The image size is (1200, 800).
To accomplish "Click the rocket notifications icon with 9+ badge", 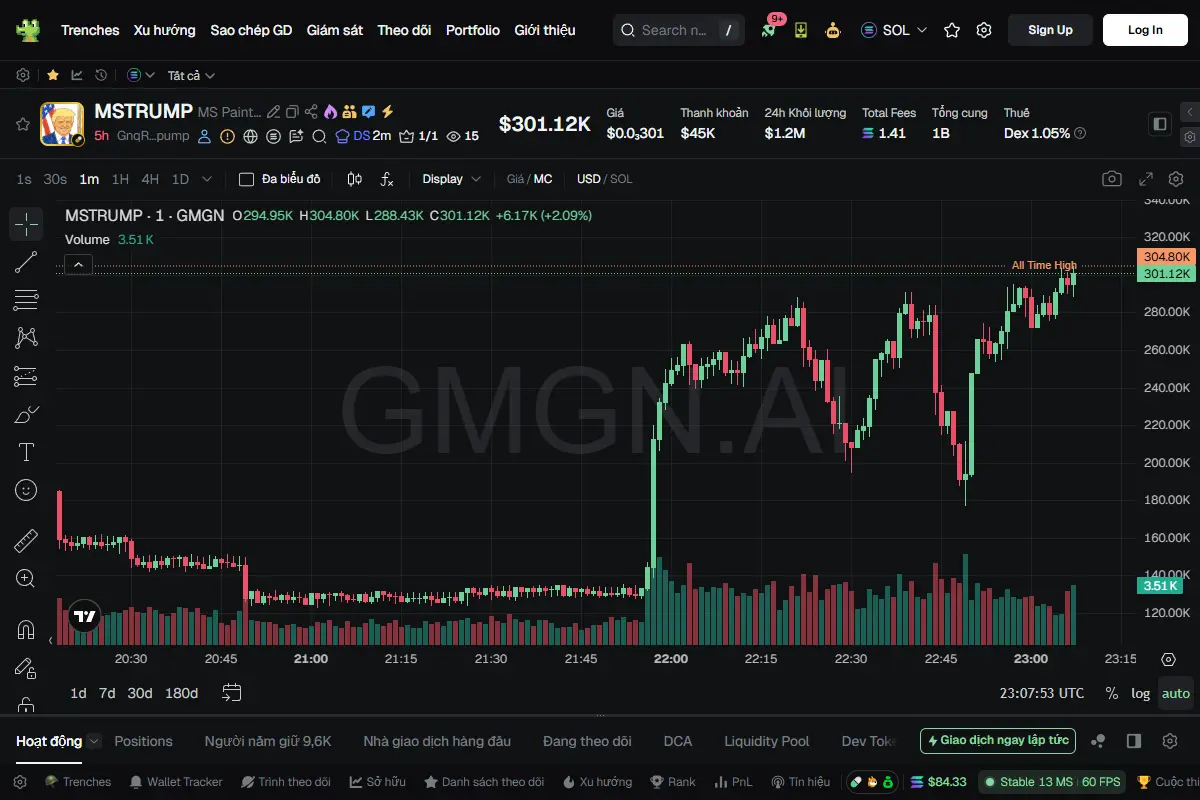I will (769, 30).
